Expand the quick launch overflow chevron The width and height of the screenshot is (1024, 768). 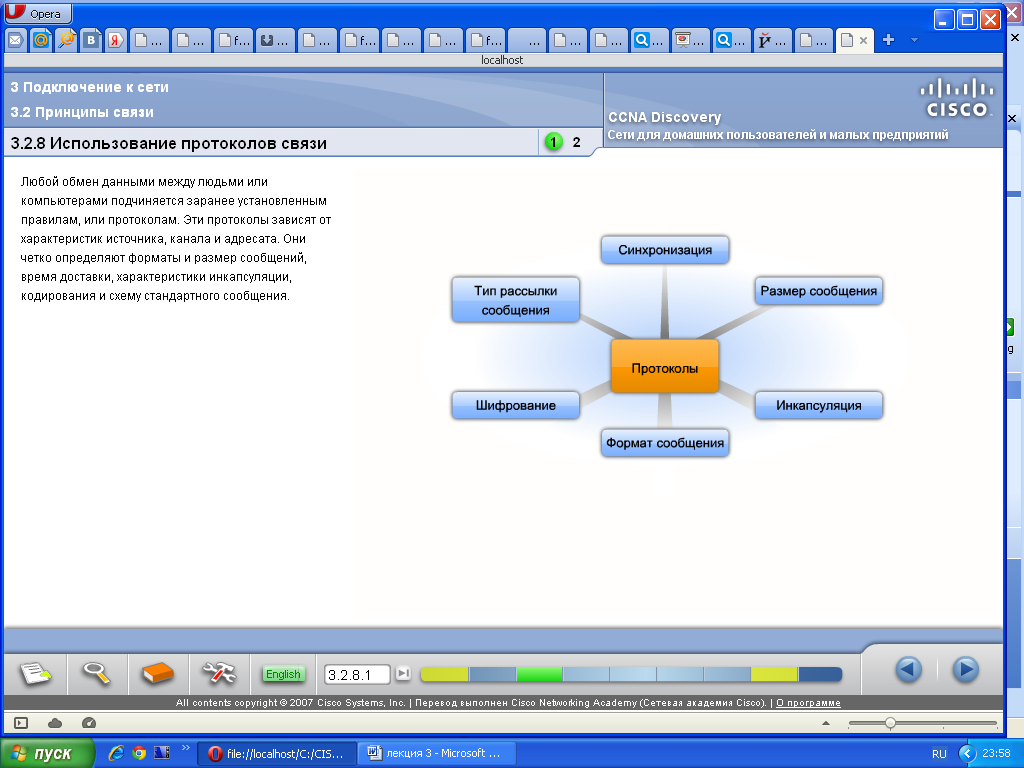[x=185, y=748]
